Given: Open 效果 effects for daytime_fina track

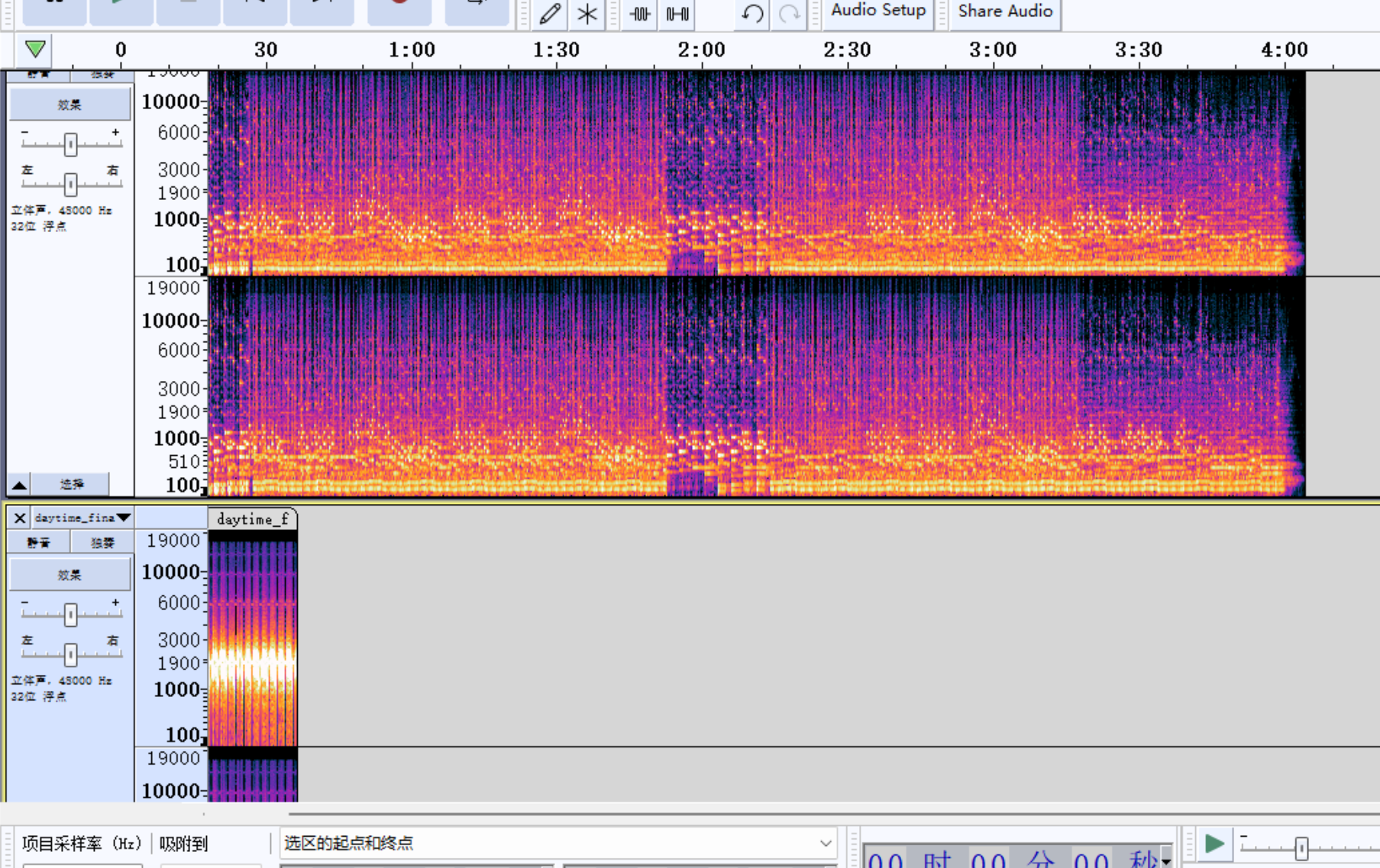Looking at the screenshot, I should (69, 575).
